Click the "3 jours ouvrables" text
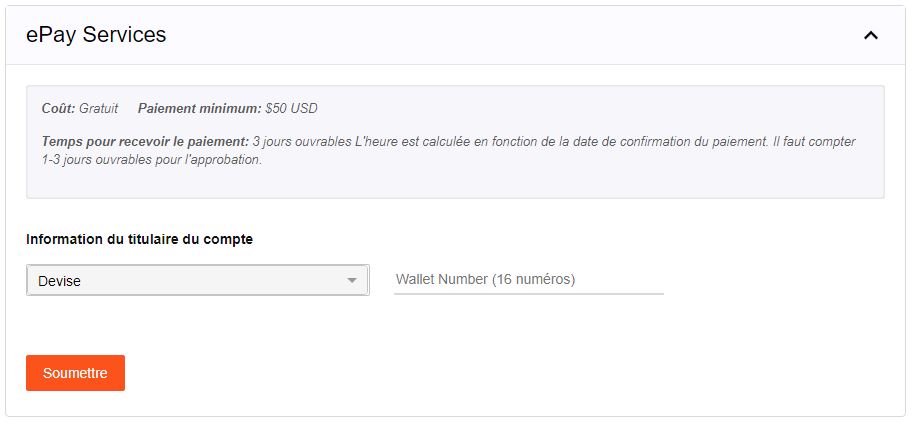Image resolution: width=914 pixels, height=424 pixels. 302,142
